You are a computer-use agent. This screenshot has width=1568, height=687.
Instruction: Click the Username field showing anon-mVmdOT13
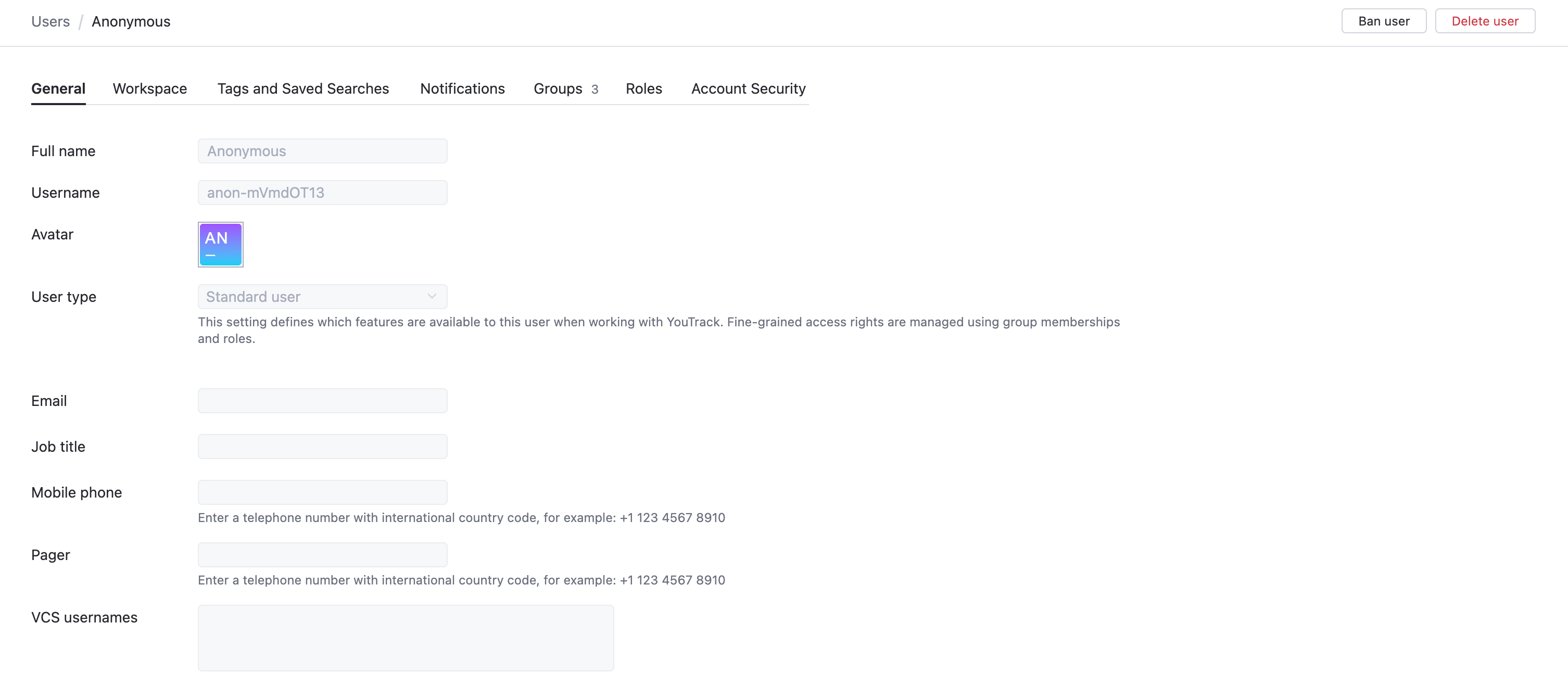pos(323,192)
